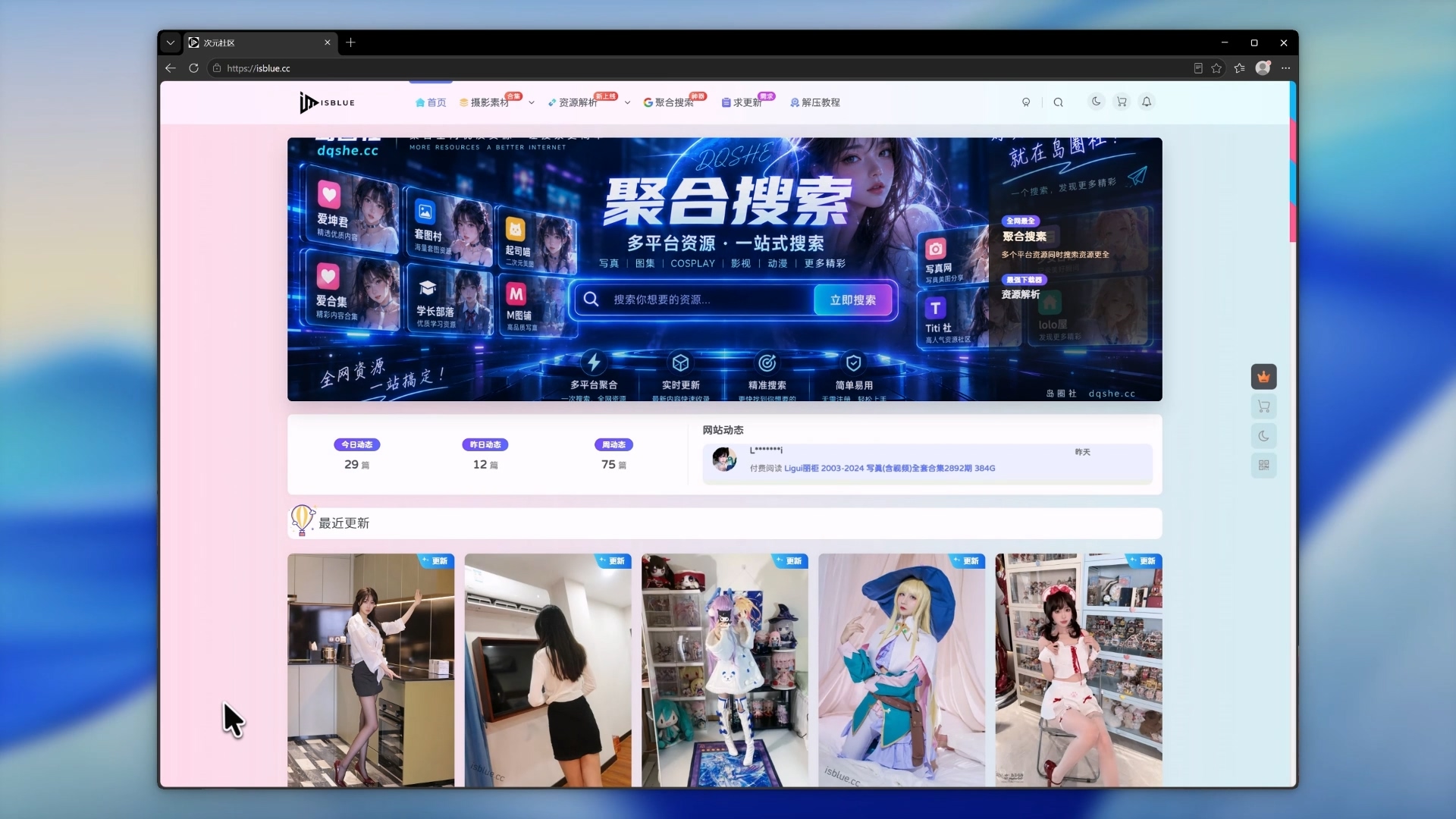The width and height of the screenshot is (1456, 819).
Task: Open the mirror selfie plush shelf thumbnail
Action: [x=725, y=670]
